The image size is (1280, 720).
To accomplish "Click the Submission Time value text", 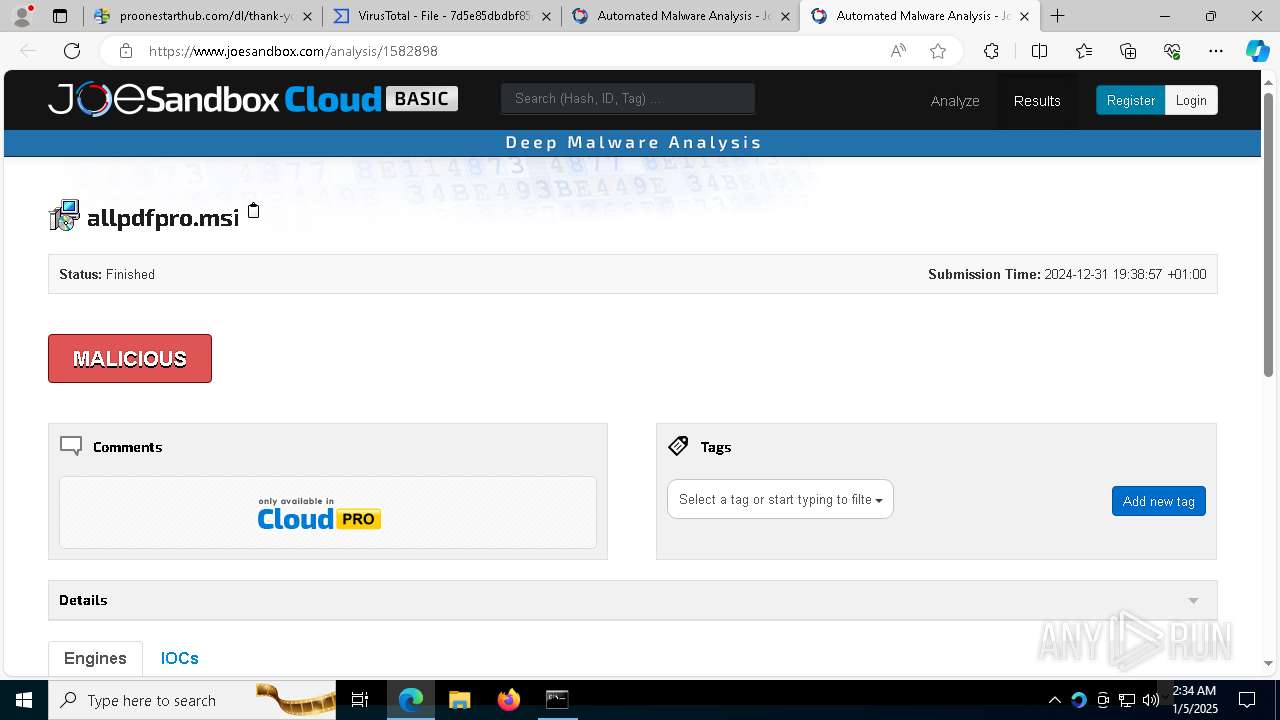I will coord(1125,274).
